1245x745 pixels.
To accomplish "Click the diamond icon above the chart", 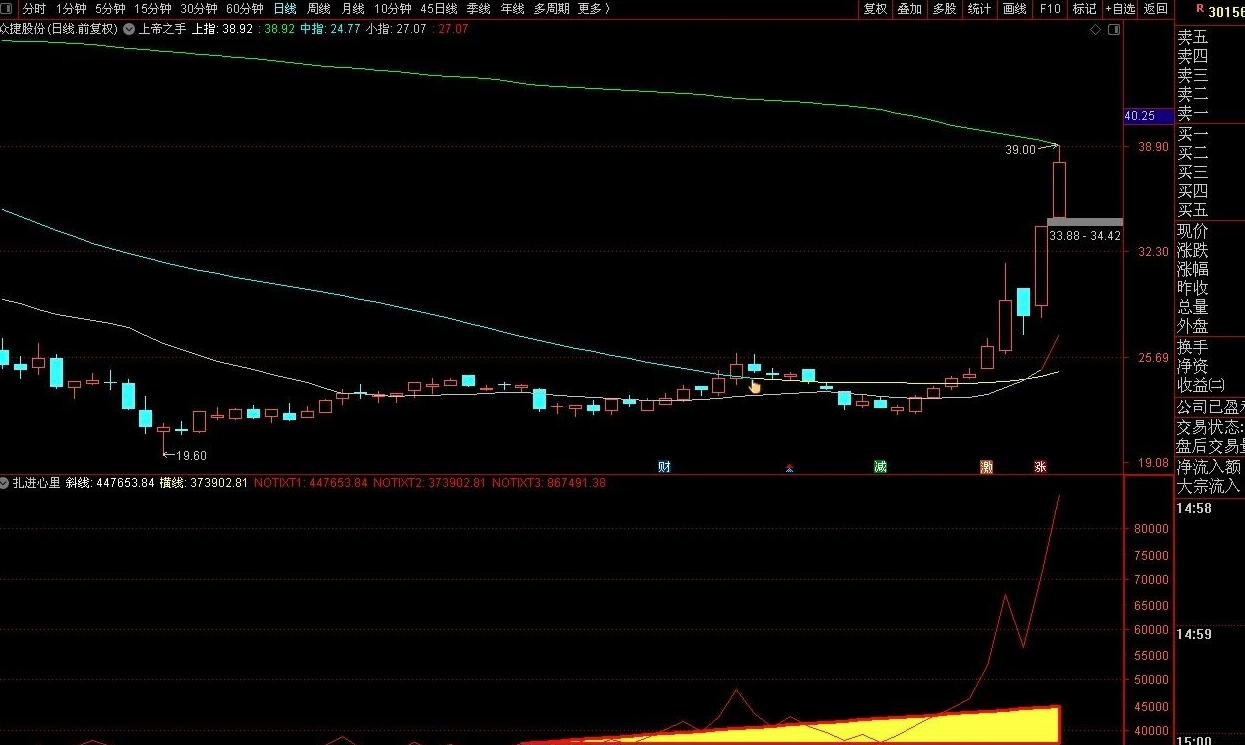I will 1096,30.
